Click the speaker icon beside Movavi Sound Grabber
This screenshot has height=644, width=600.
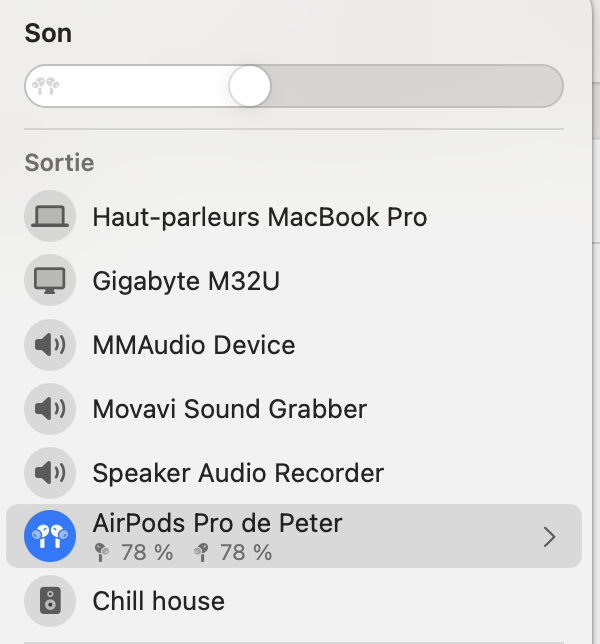pos(50,409)
